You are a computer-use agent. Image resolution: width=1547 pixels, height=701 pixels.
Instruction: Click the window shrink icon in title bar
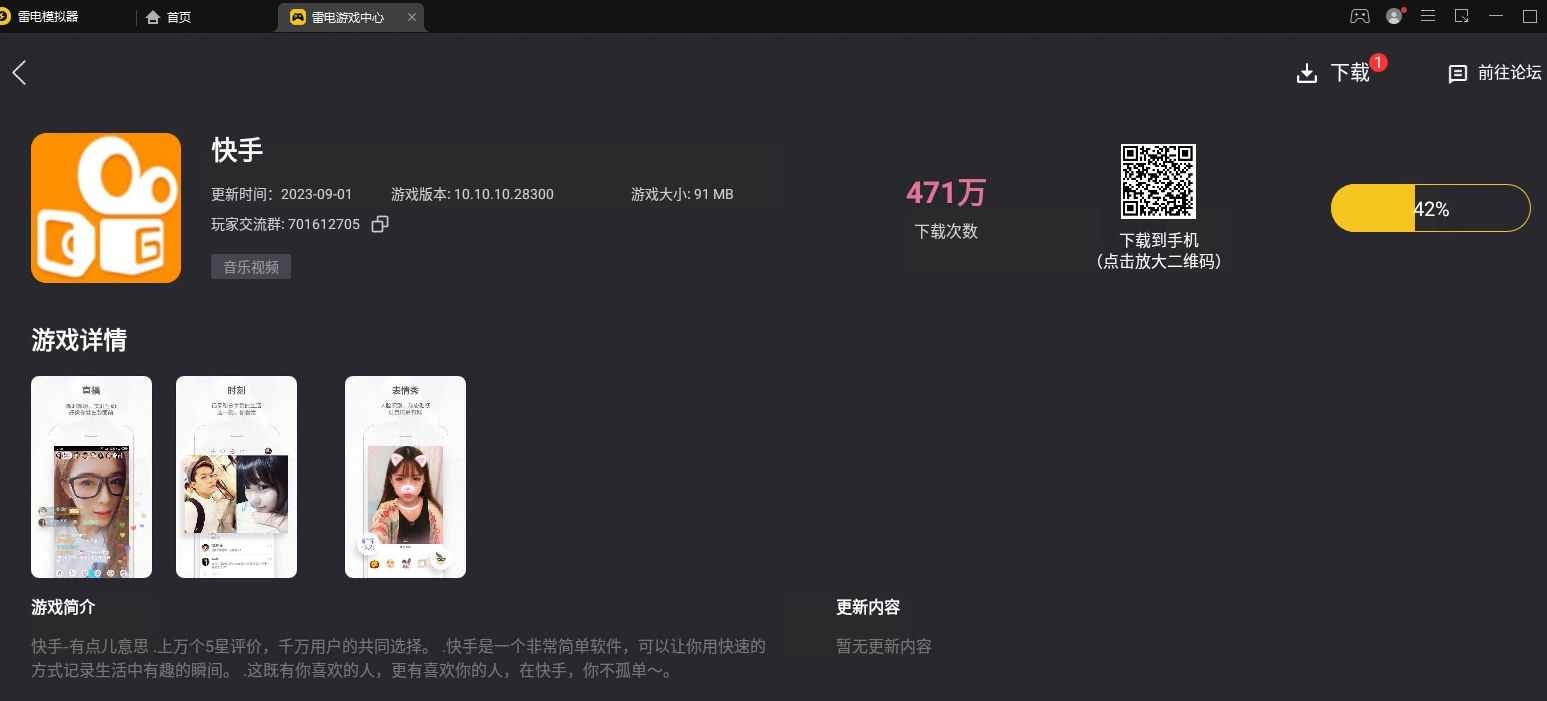tap(1461, 16)
